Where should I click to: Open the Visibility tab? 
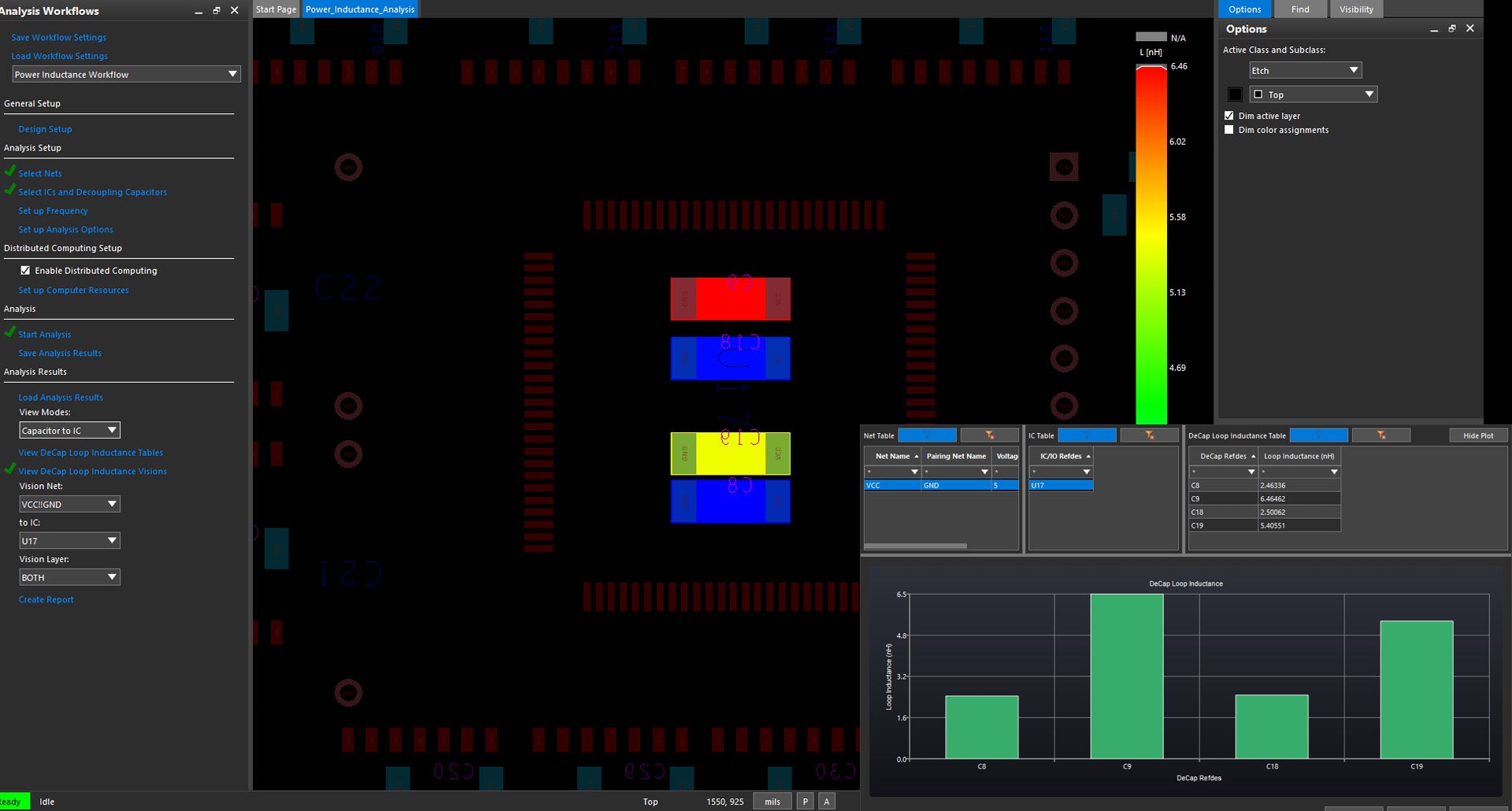1356,9
